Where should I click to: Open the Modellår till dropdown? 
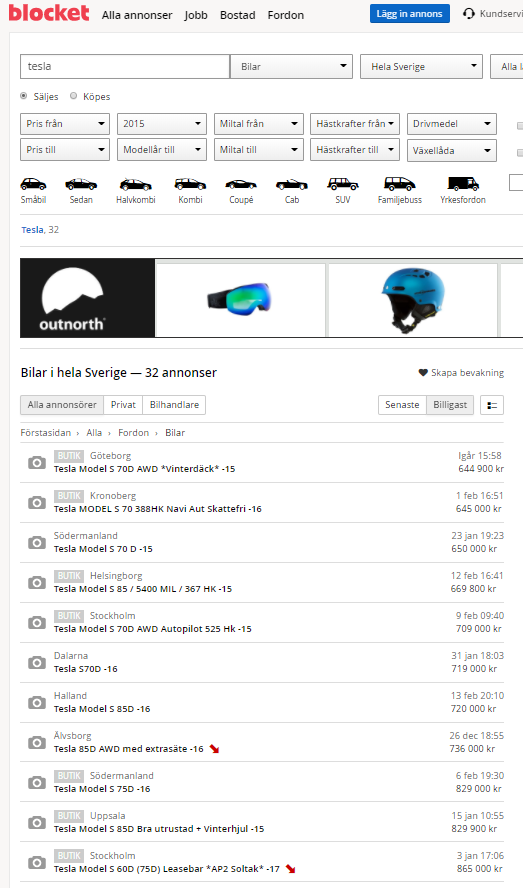(x=161, y=150)
